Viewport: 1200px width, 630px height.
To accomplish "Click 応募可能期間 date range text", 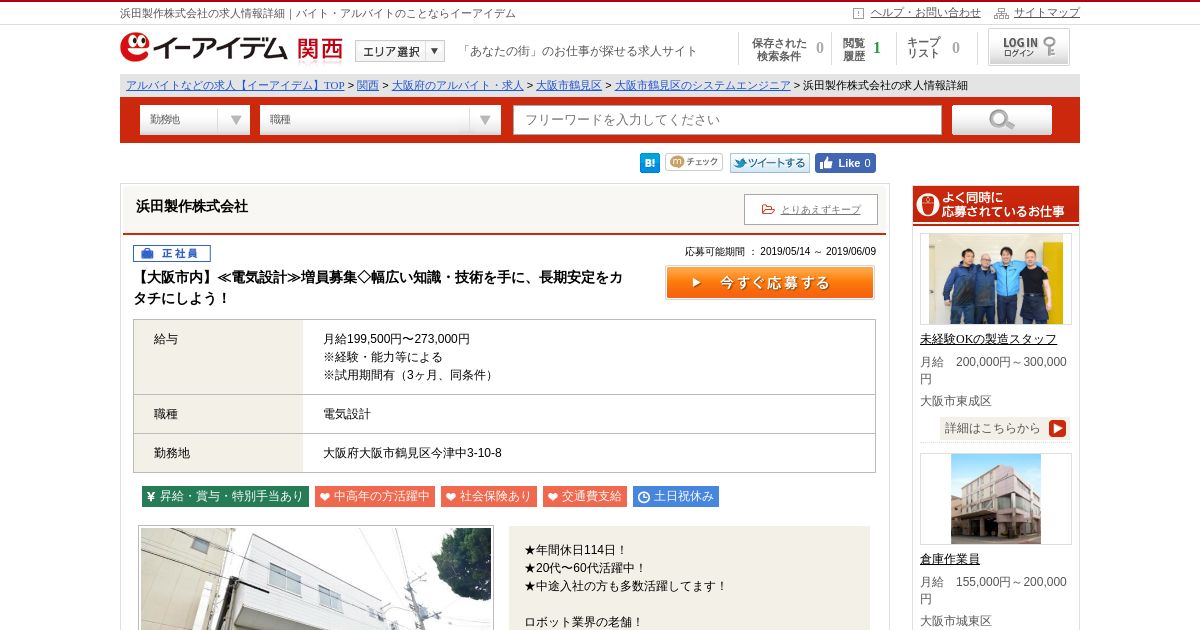I will point(780,252).
